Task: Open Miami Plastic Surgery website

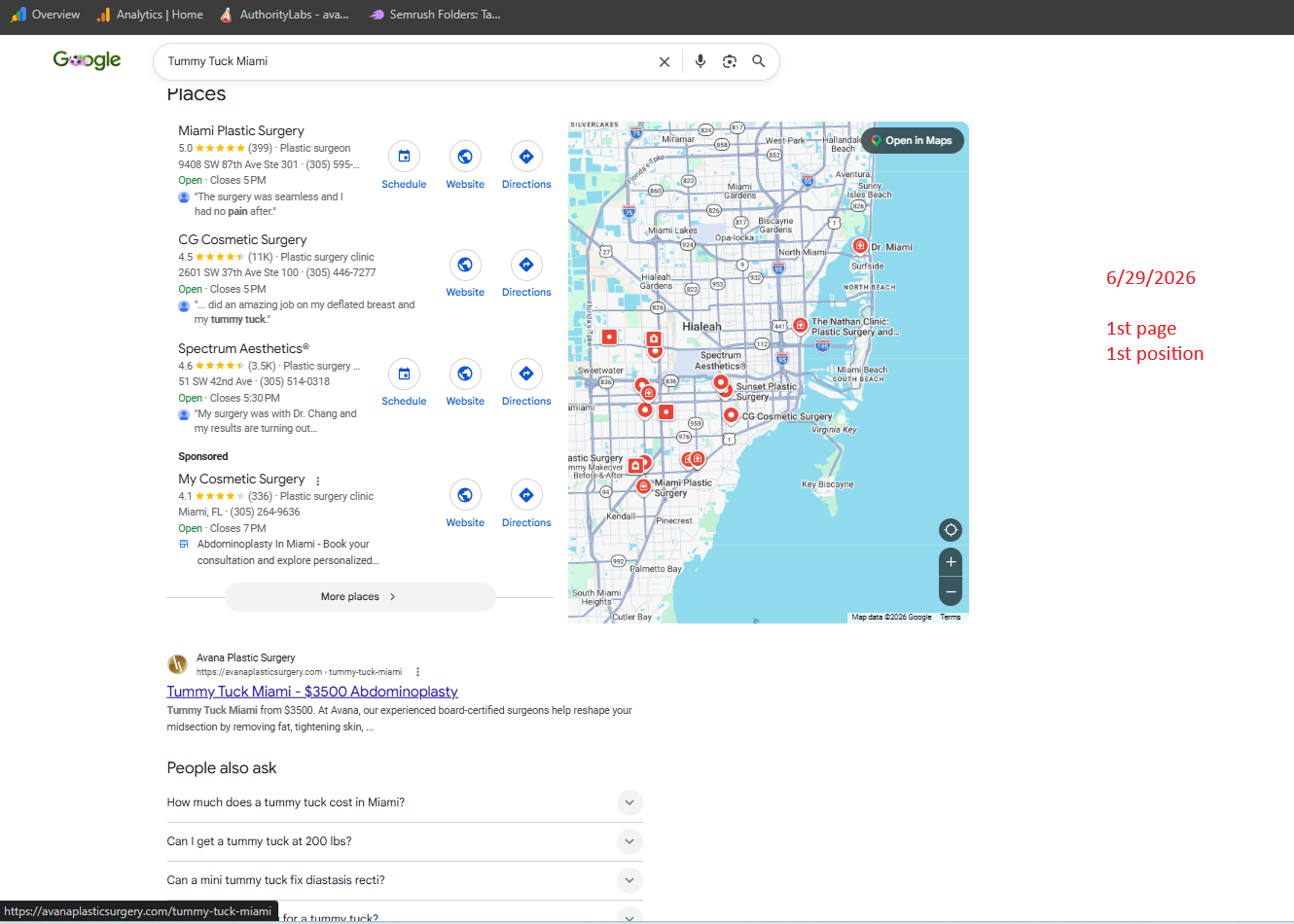Action: click(465, 166)
